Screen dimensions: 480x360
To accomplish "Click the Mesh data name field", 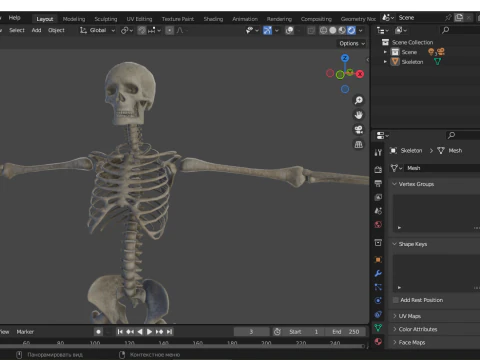I will (442, 168).
